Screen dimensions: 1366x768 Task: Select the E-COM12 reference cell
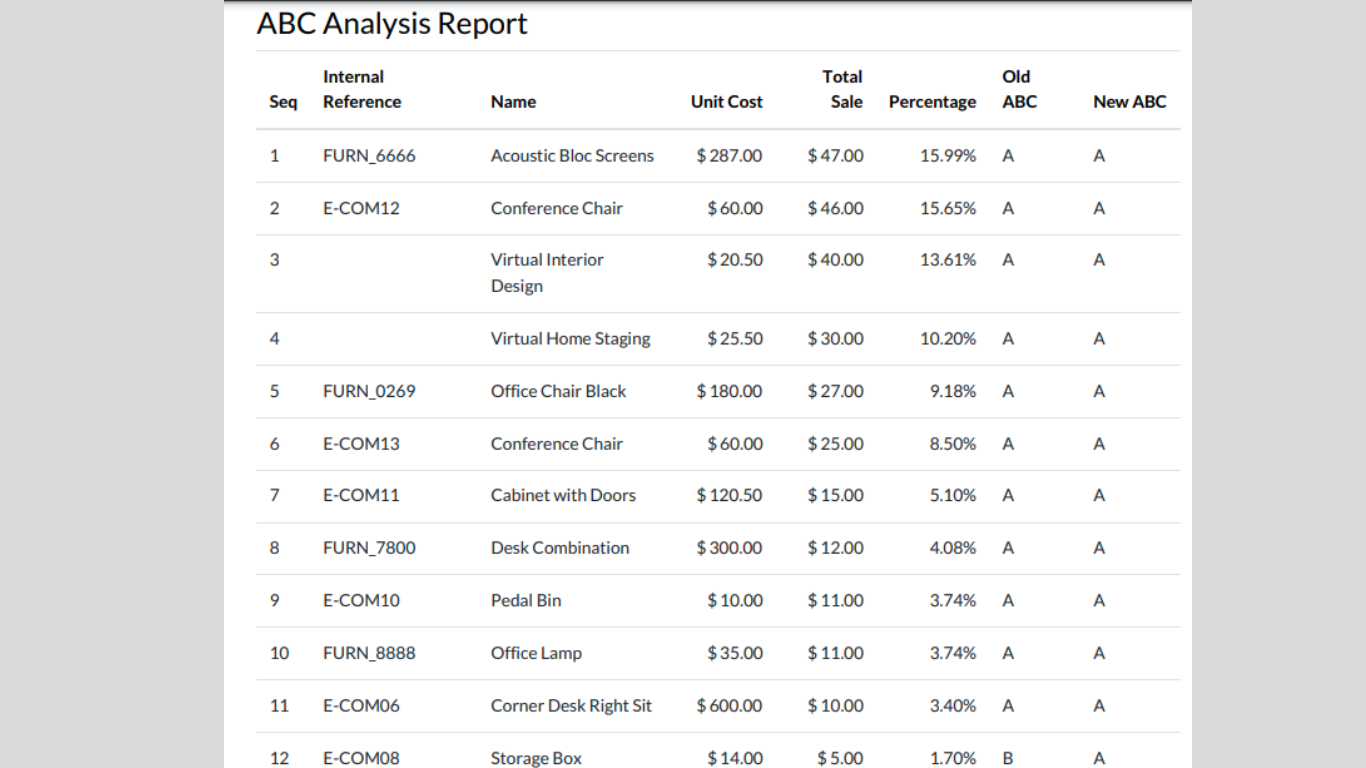tap(361, 209)
